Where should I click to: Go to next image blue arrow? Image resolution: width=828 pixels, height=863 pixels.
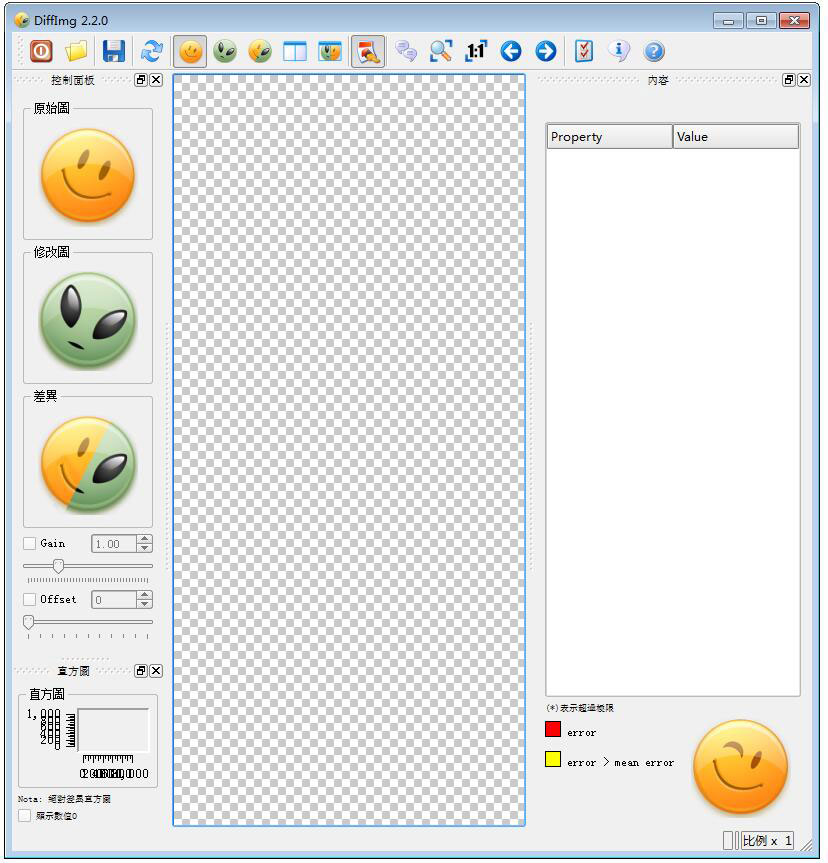546,51
